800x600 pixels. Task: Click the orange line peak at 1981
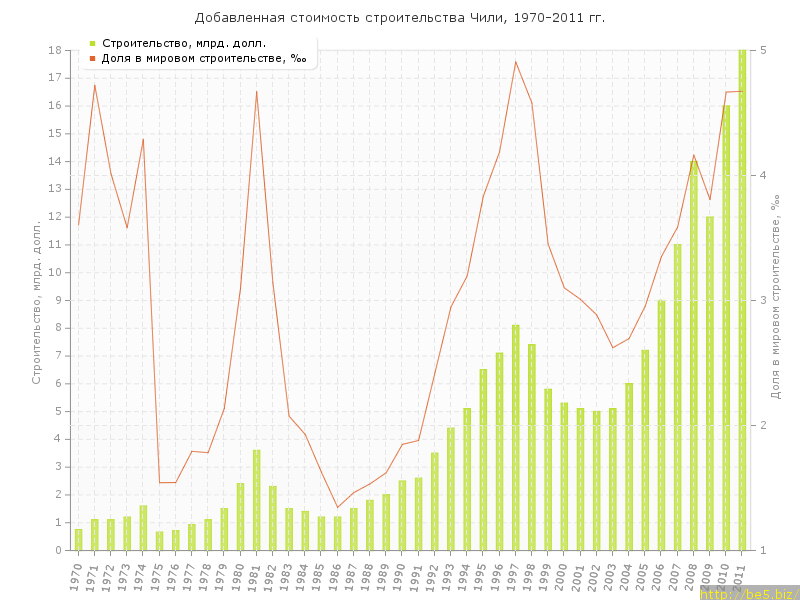pyautogui.click(x=257, y=92)
